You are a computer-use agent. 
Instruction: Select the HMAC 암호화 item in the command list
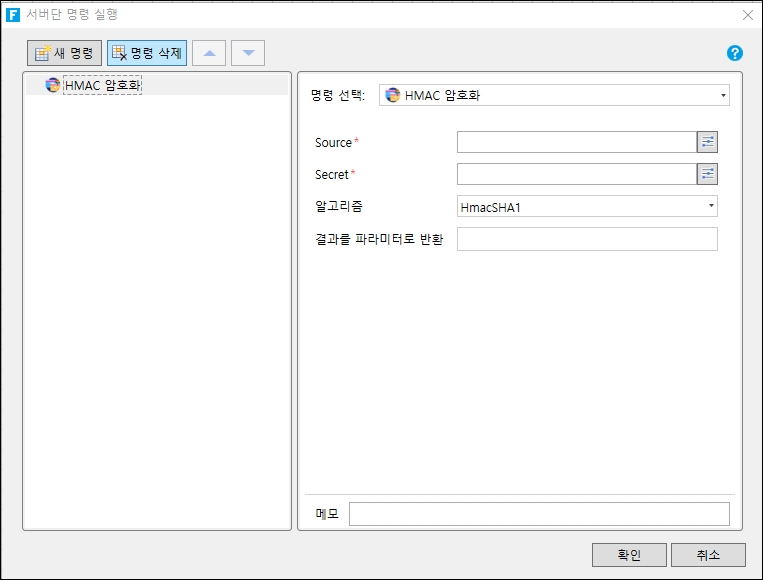click(102, 86)
